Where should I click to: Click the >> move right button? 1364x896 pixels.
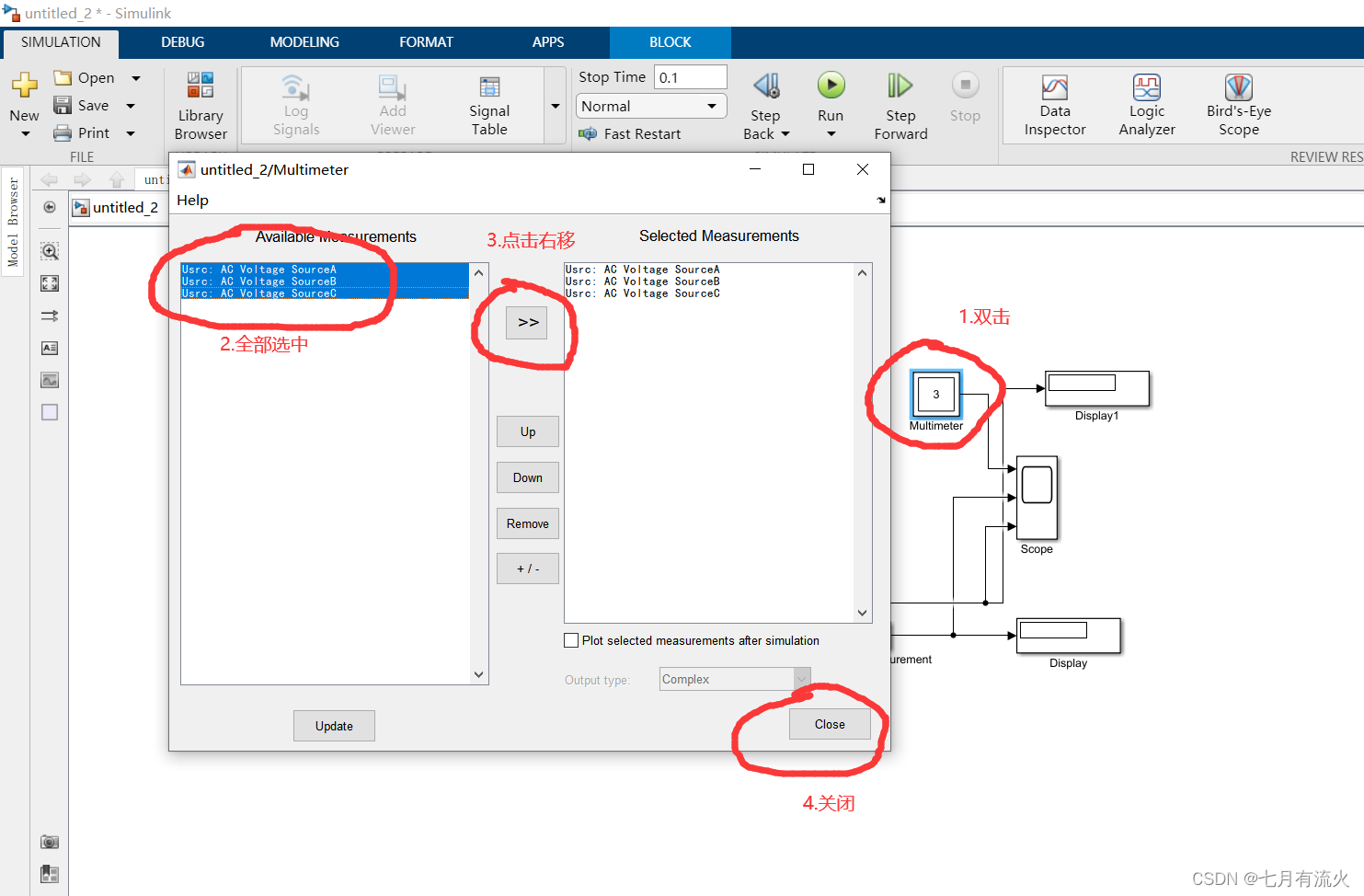click(528, 323)
